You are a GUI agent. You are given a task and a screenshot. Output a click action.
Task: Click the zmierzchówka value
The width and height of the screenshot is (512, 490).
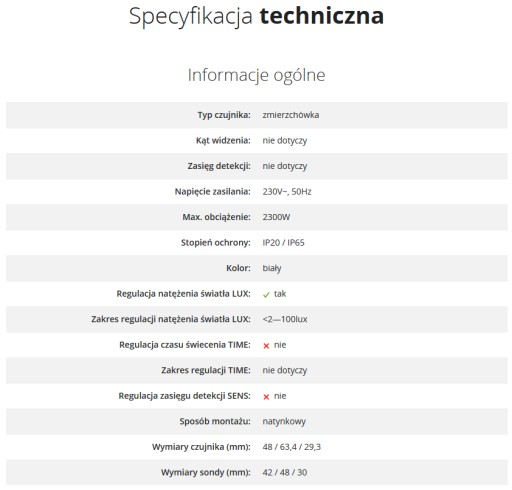(291, 115)
